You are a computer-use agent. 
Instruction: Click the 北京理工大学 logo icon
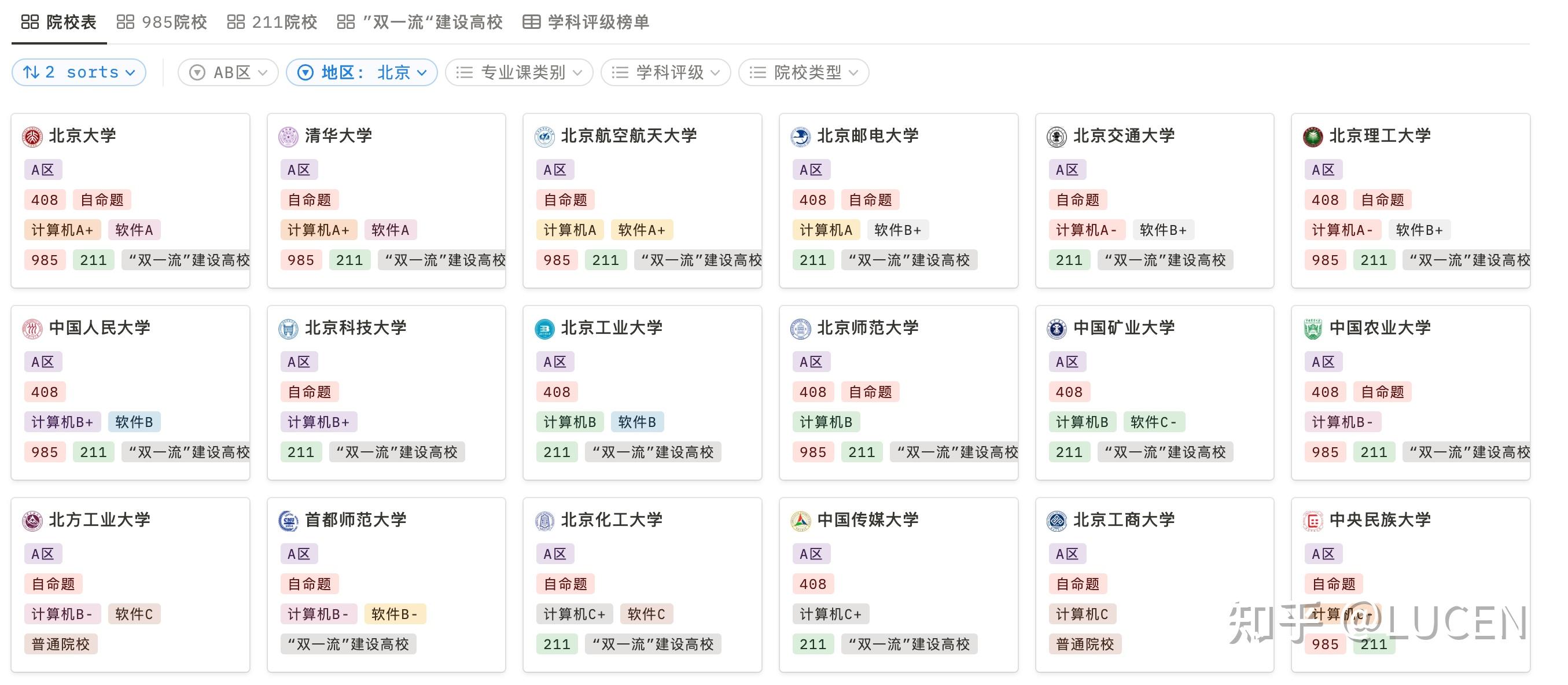pyautogui.click(x=1313, y=137)
